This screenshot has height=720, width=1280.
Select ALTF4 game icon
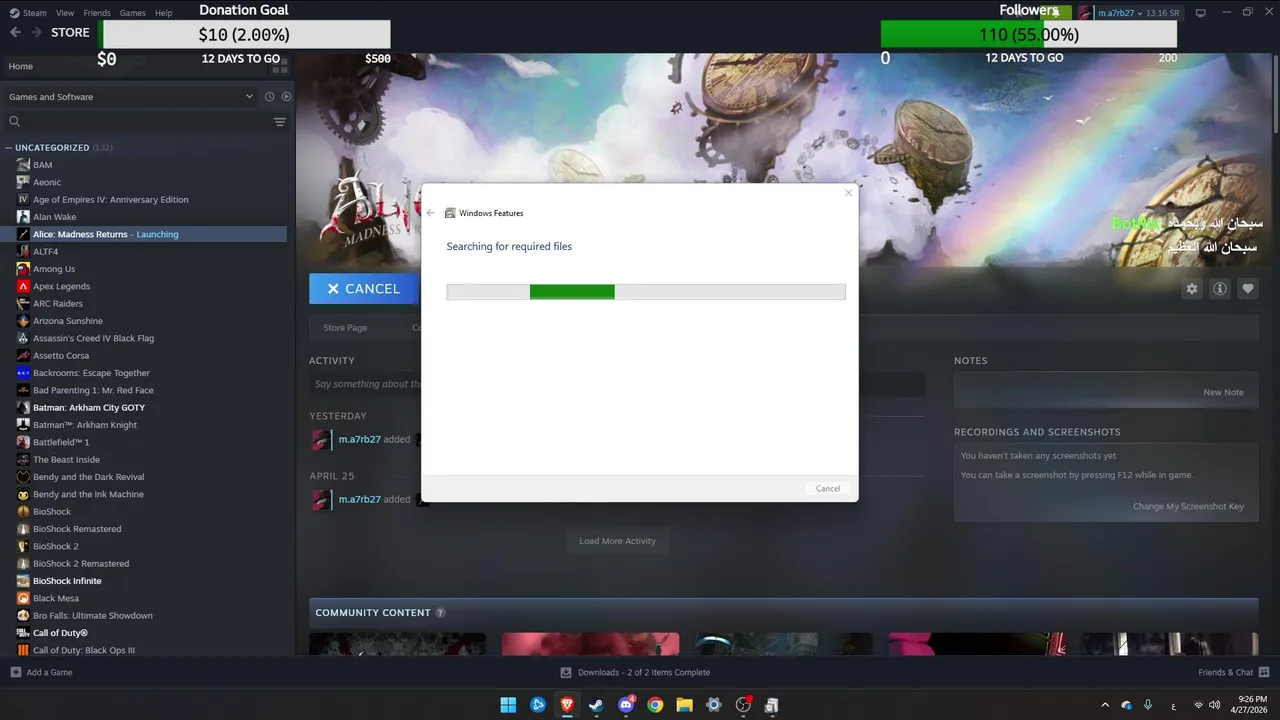[x=23, y=251]
